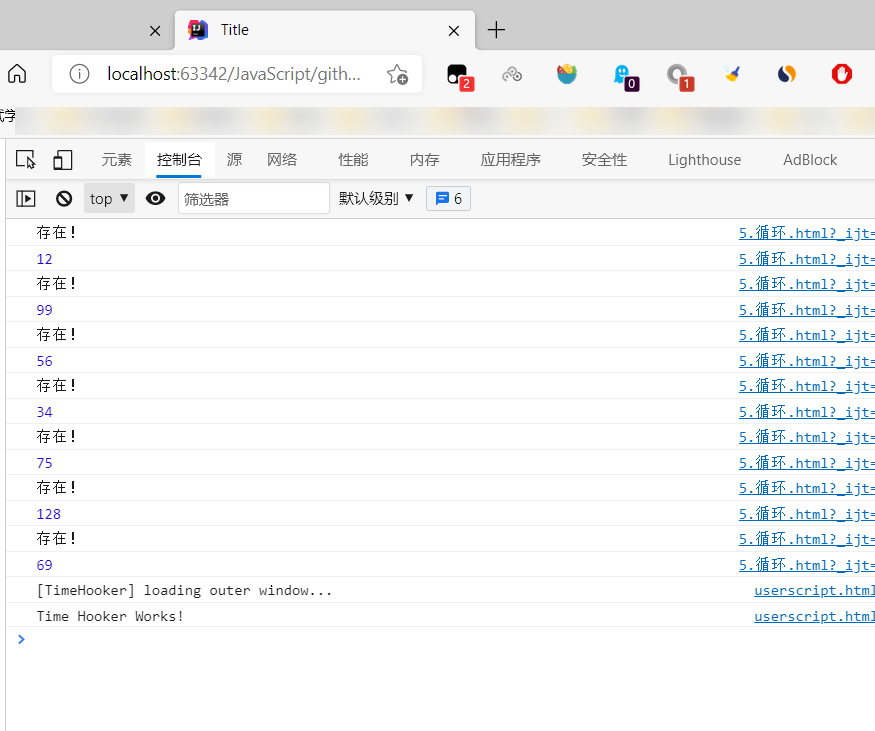Viewport: 875px width, 731px height.
Task: Close the Title browser tab
Action: (454, 31)
